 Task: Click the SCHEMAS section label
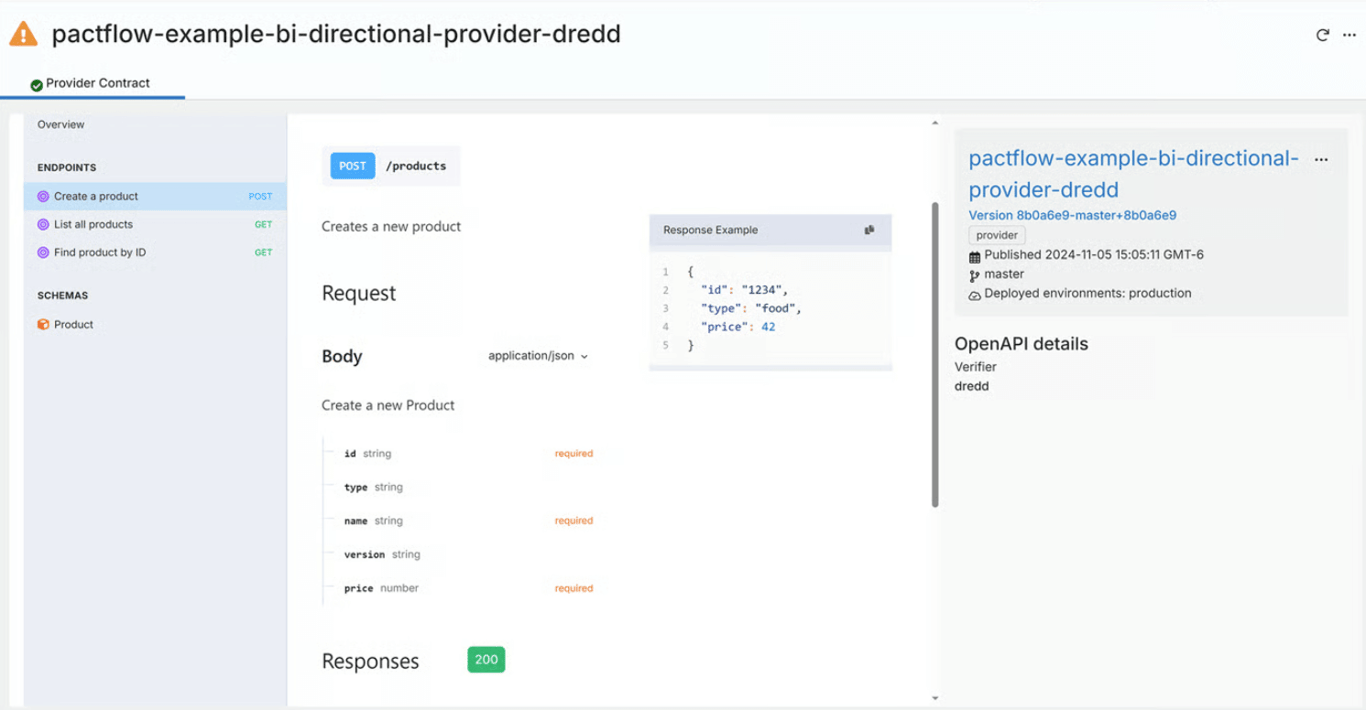[63, 296]
